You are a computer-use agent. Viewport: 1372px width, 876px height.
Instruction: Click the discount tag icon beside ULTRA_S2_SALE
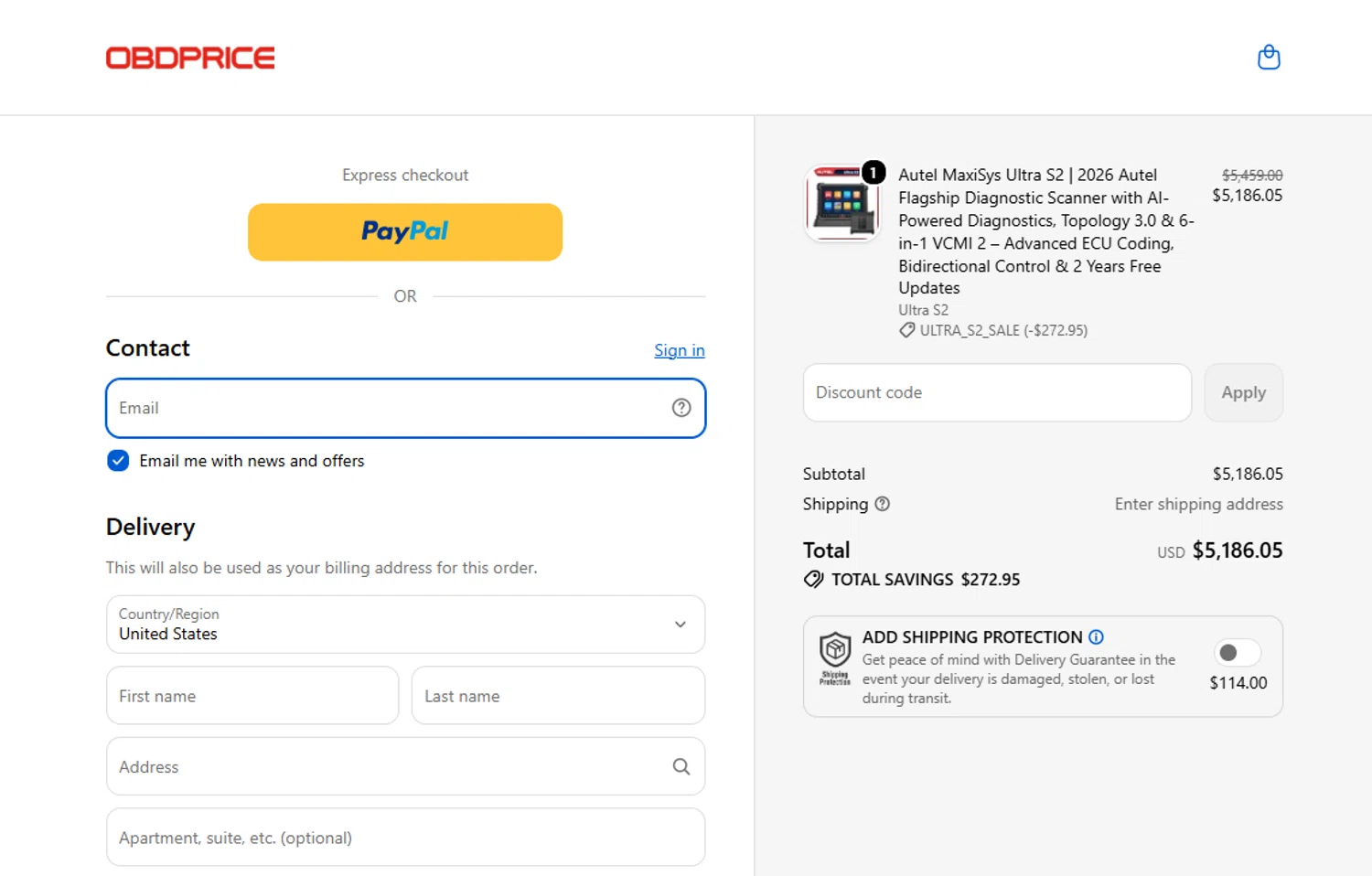(x=906, y=330)
